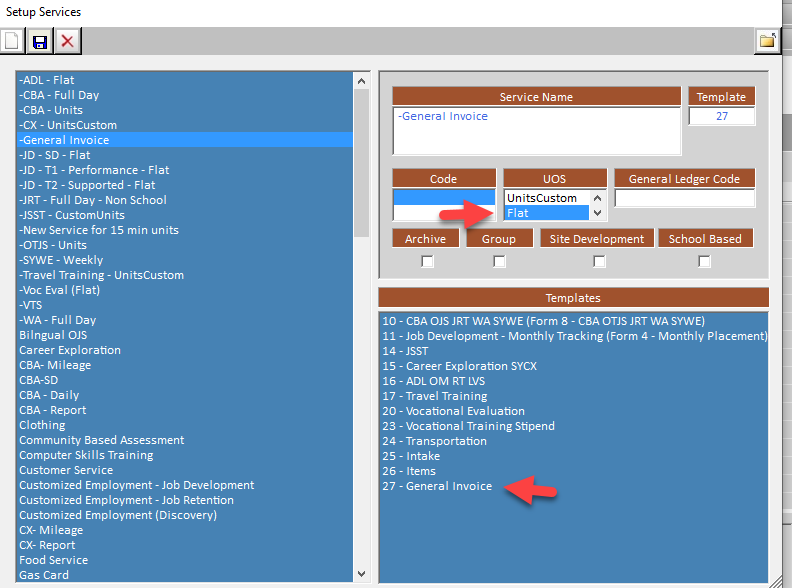Viewport: 792px width, 588px height.
Task: Select -CBA - Full Day service
Action: 58,95
